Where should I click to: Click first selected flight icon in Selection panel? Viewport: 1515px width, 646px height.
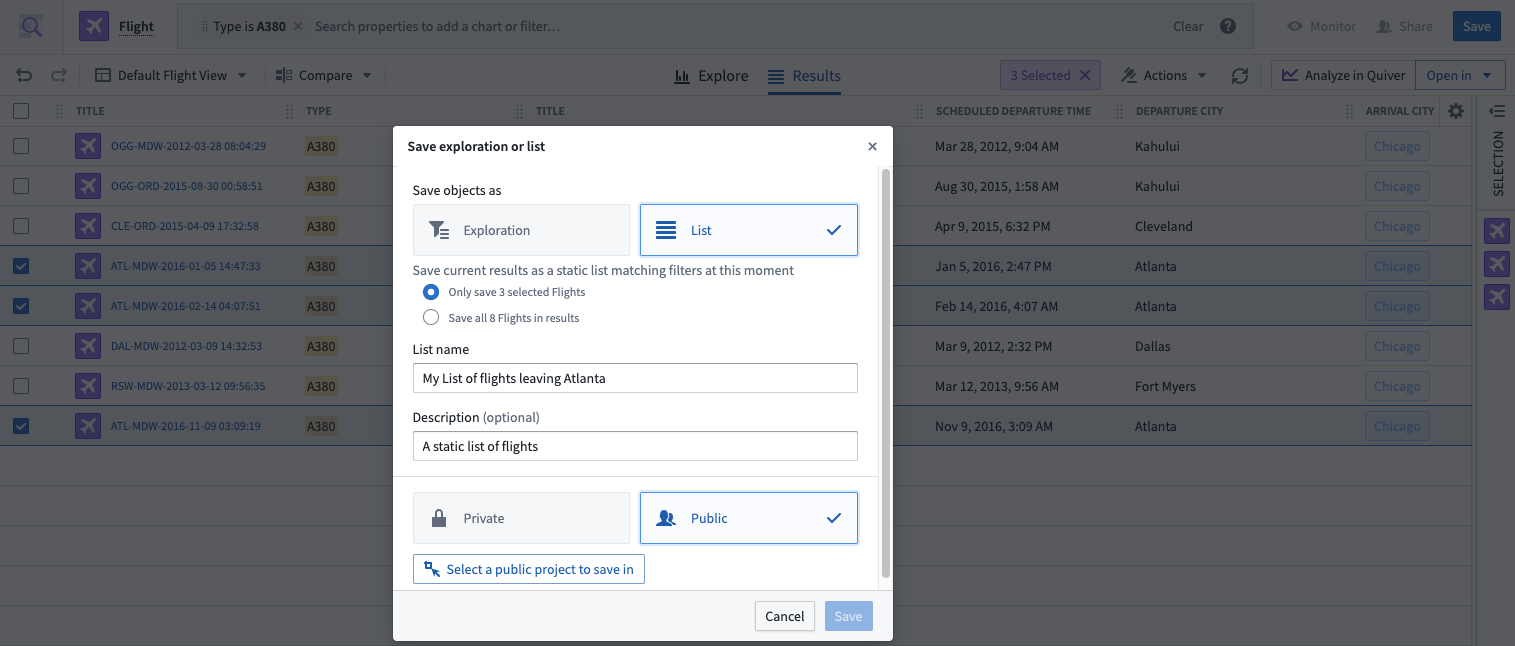pos(1496,232)
